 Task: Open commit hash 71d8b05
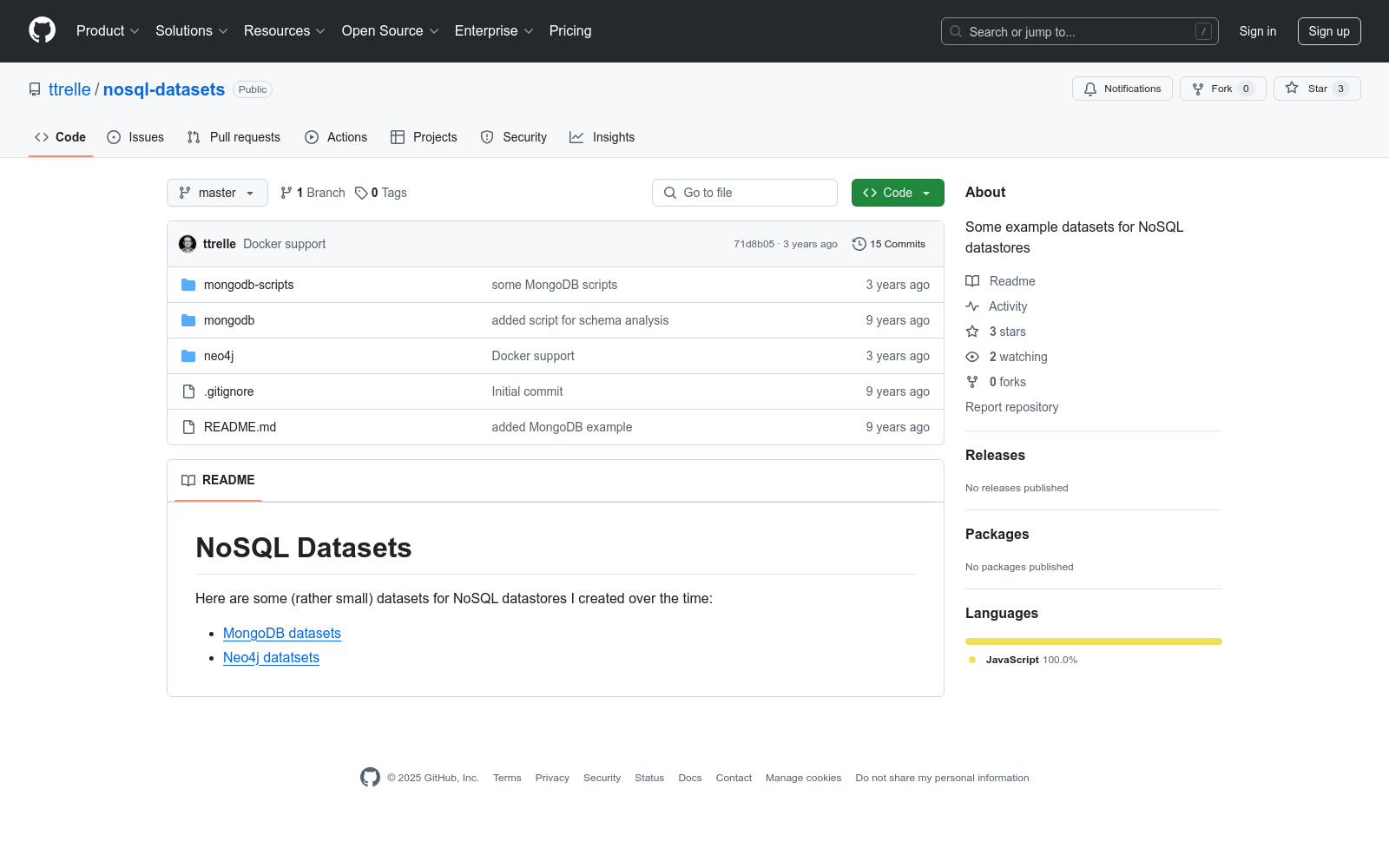point(754,244)
